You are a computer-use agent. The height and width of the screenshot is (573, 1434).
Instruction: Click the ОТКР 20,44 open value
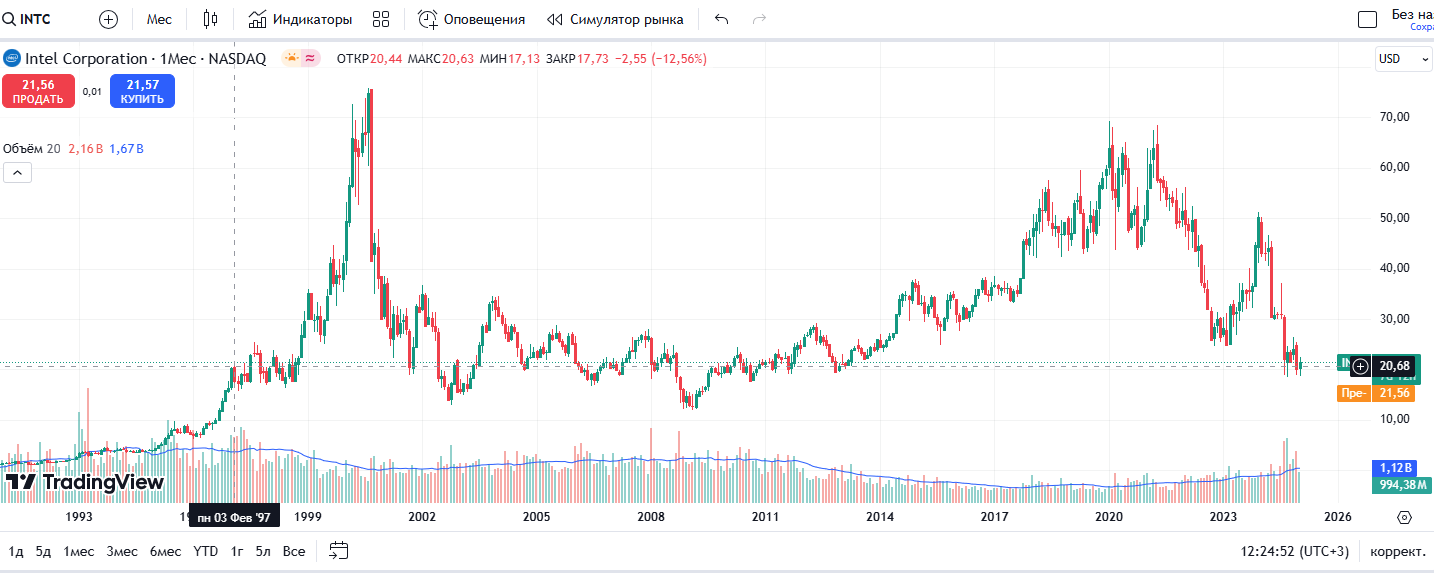pos(369,59)
